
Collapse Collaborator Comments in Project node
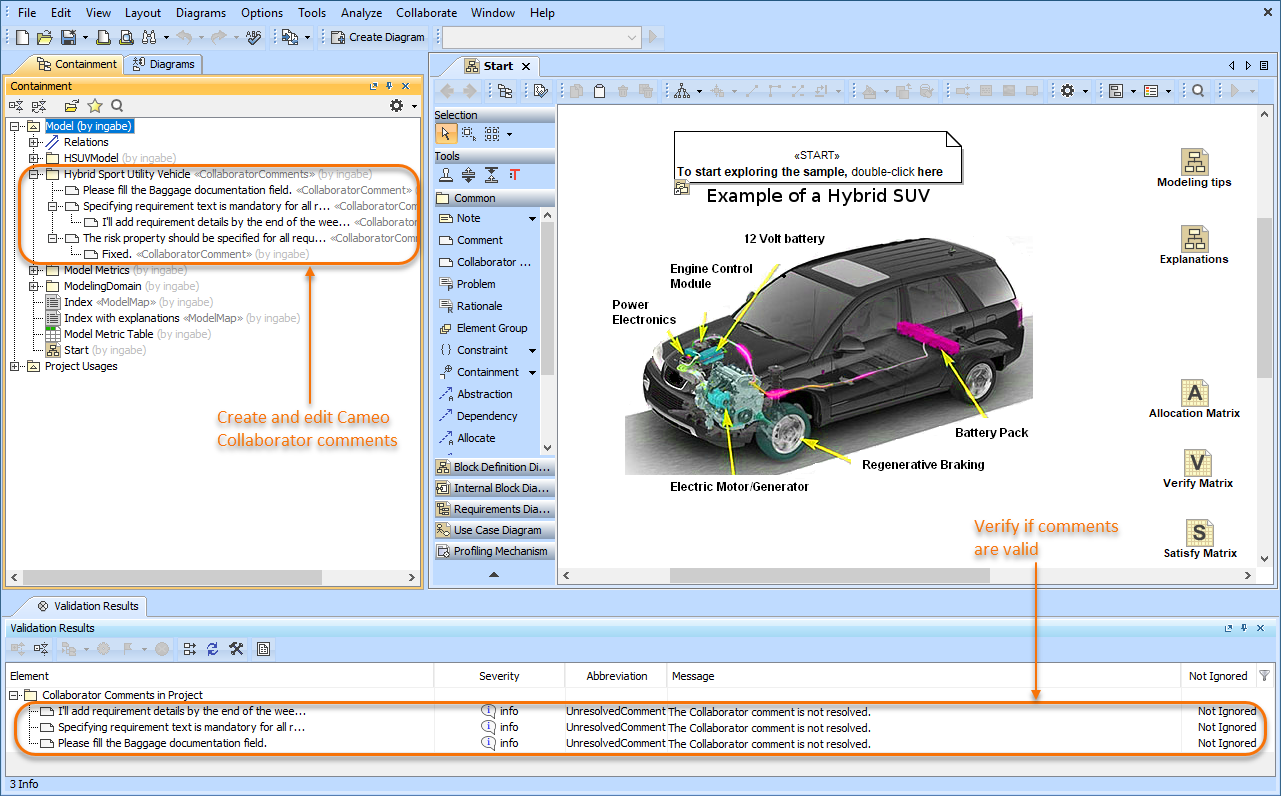[15, 695]
